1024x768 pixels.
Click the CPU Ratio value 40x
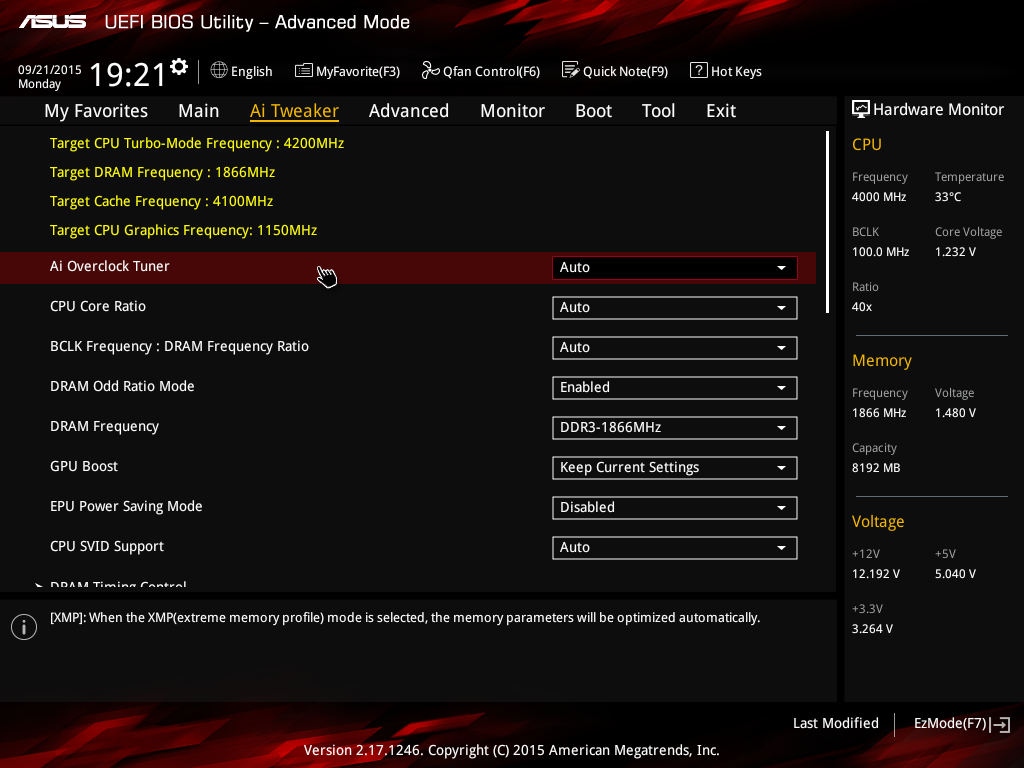[x=862, y=306]
